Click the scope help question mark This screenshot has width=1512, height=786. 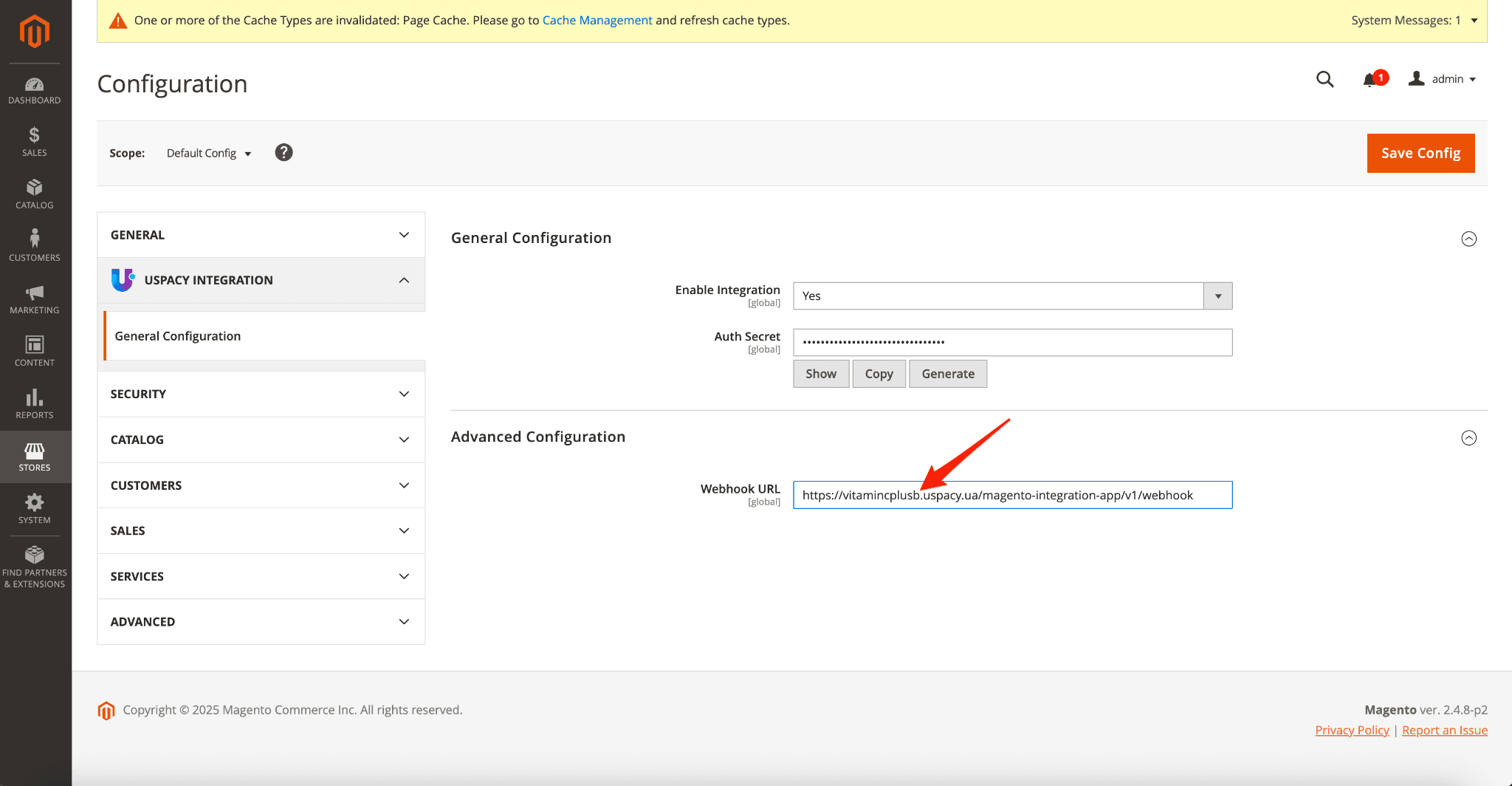[x=283, y=152]
